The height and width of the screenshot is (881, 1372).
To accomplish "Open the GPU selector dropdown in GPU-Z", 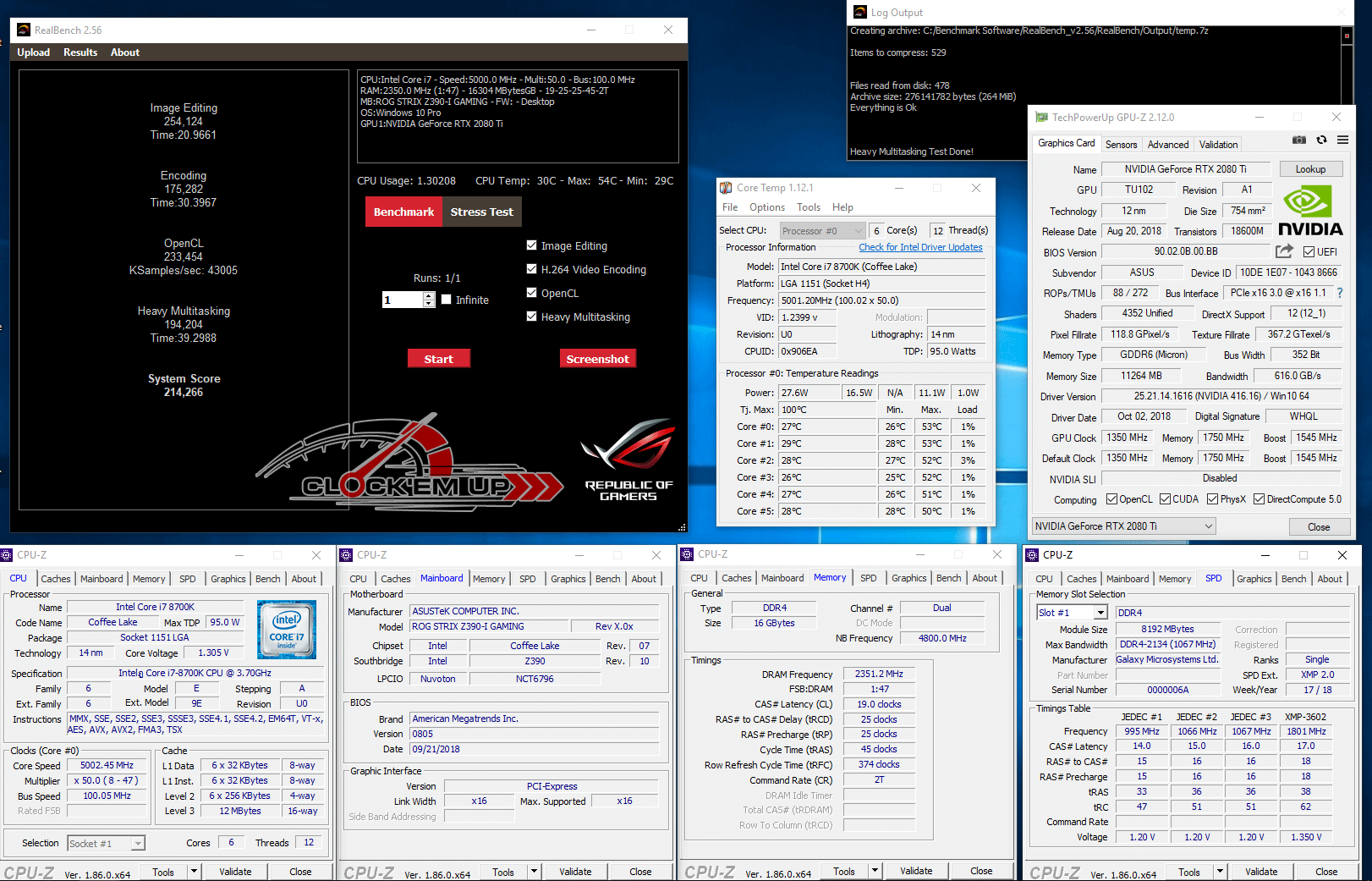I will coord(1124,526).
